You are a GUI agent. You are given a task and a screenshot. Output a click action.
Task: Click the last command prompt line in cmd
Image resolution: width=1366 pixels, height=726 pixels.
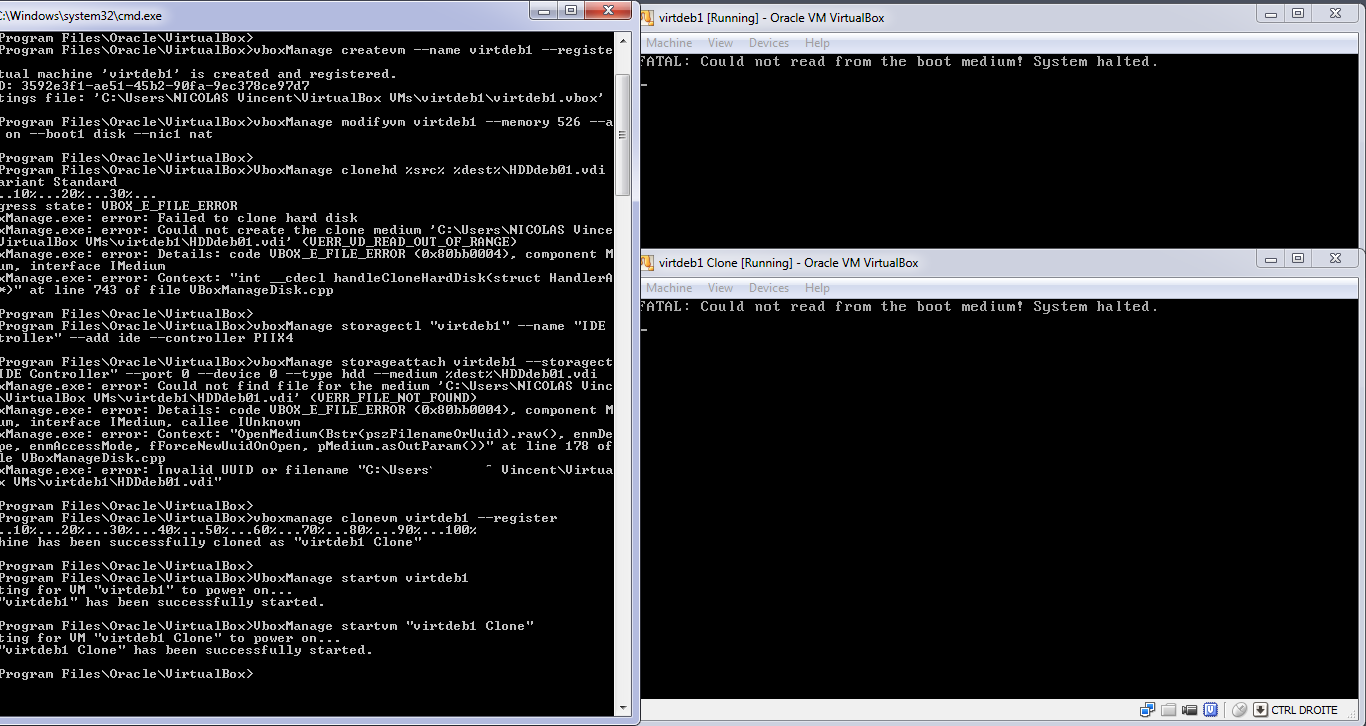pos(127,674)
